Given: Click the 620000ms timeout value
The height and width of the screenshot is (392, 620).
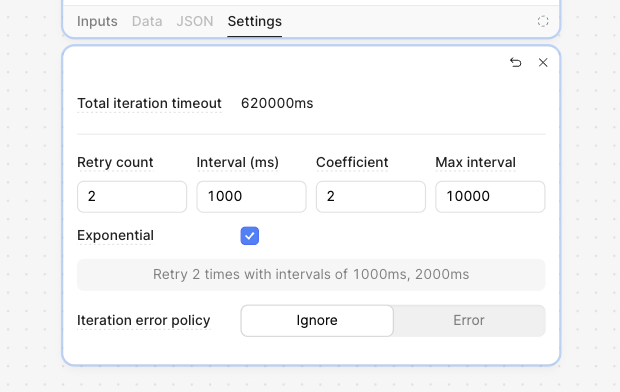Looking at the screenshot, I should pos(277,103).
